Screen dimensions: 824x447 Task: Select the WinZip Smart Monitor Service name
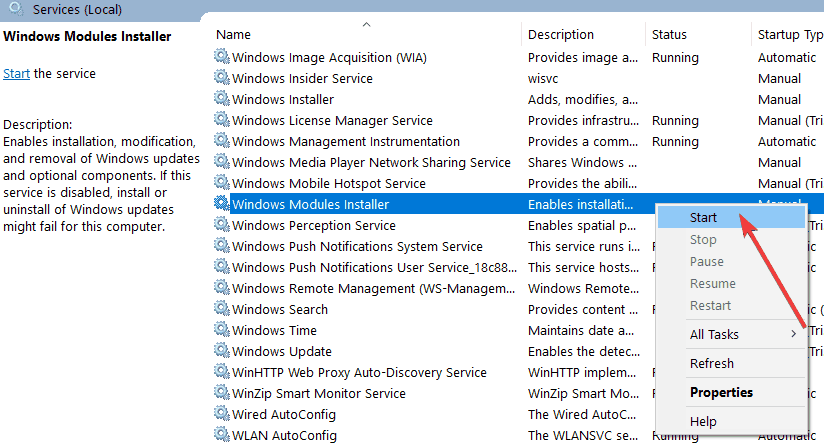[x=318, y=393]
